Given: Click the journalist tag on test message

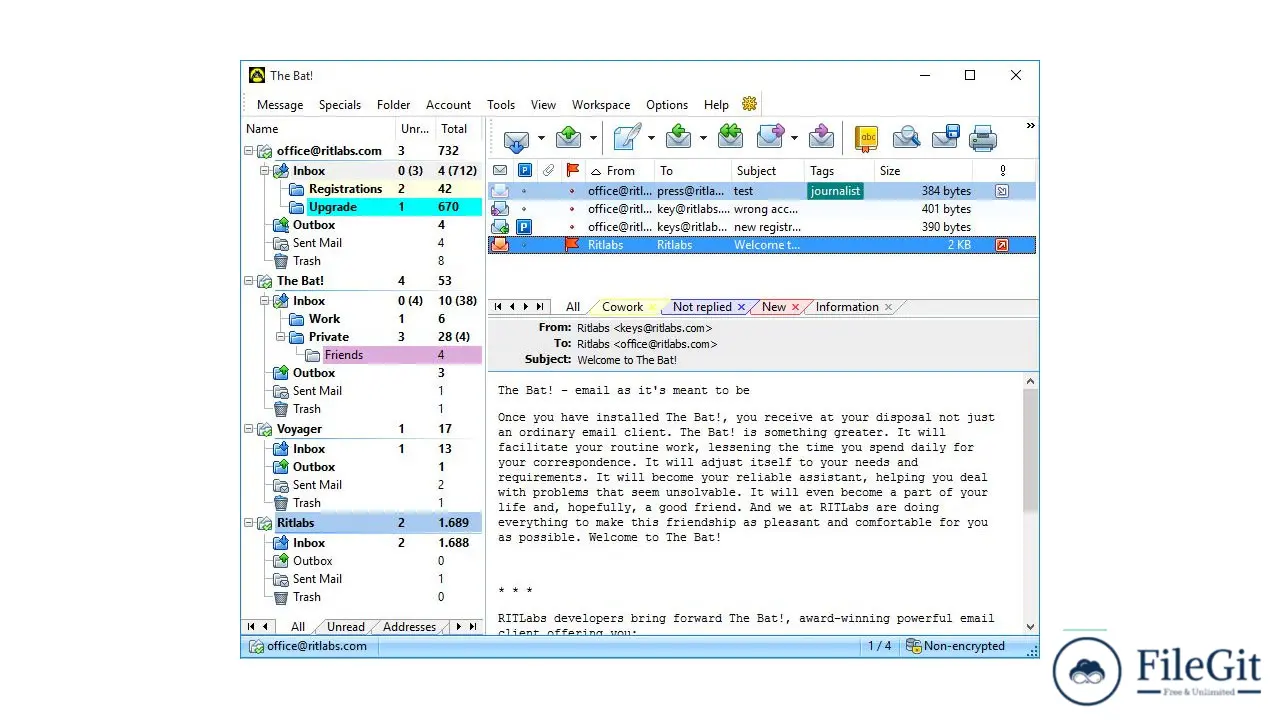Looking at the screenshot, I should pos(836,191).
